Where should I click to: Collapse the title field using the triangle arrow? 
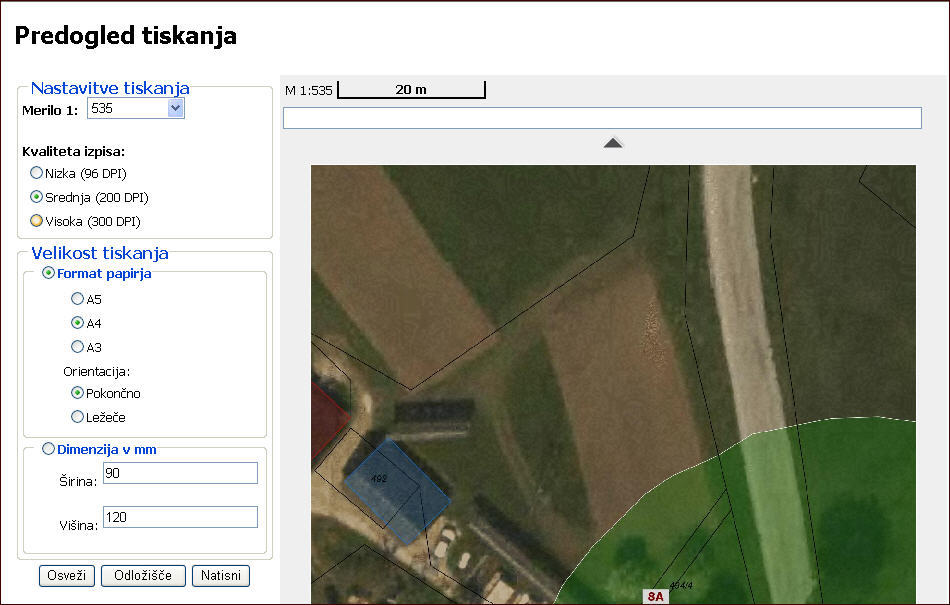click(613, 143)
